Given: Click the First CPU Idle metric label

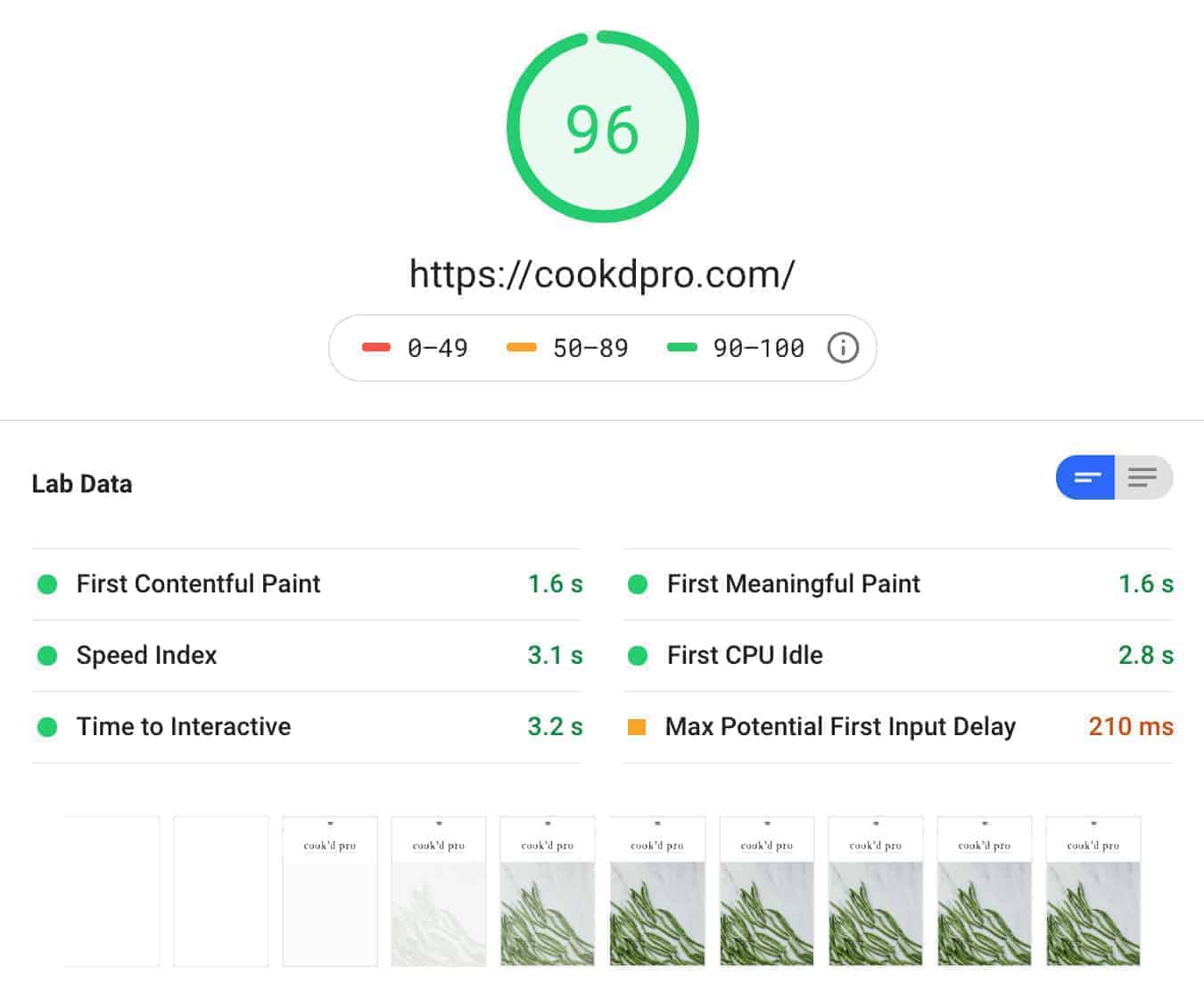Looking at the screenshot, I should 745,655.
